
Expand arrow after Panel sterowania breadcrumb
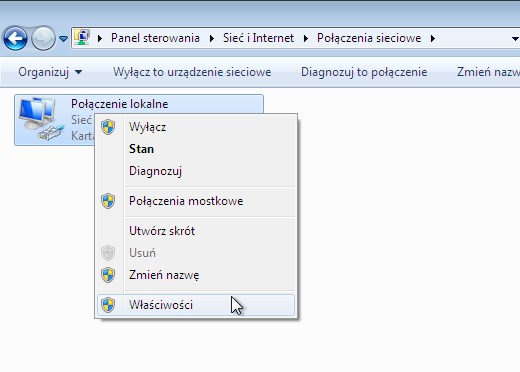(x=212, y=38)
